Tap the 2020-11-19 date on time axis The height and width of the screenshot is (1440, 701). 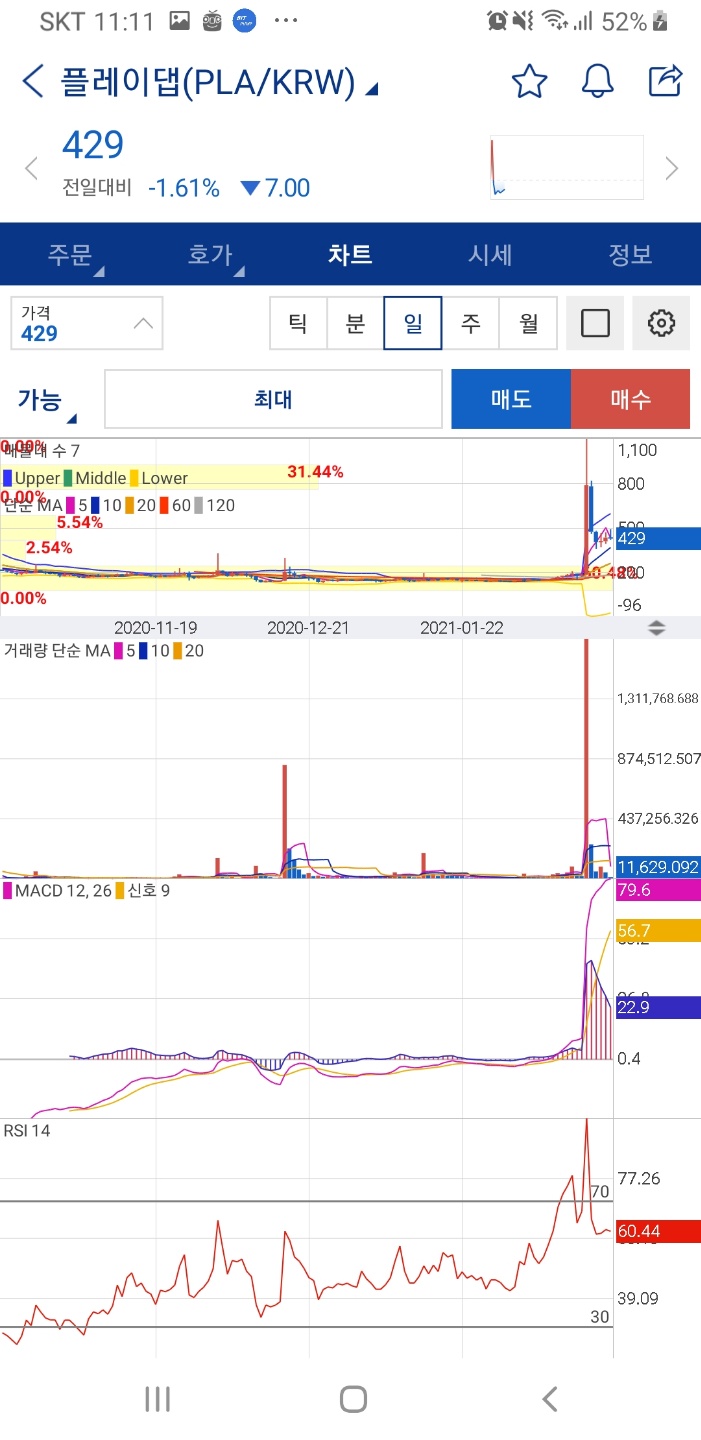(x=155, y=628)
